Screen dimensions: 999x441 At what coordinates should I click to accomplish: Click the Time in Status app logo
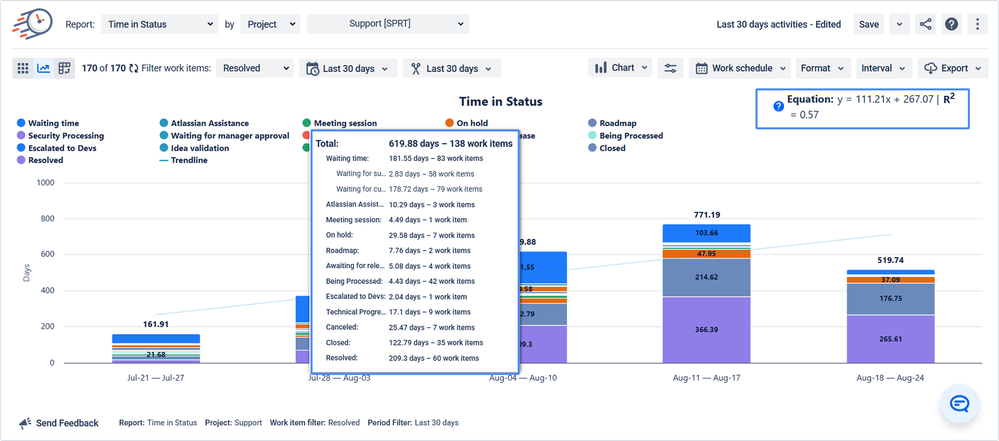click(x=32, y=24)
